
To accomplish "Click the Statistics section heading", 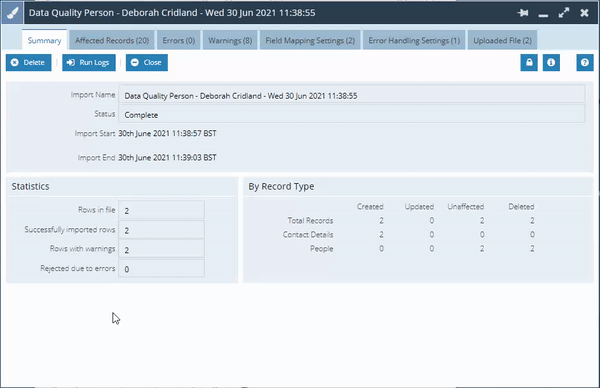I will [x=30, y=186].
